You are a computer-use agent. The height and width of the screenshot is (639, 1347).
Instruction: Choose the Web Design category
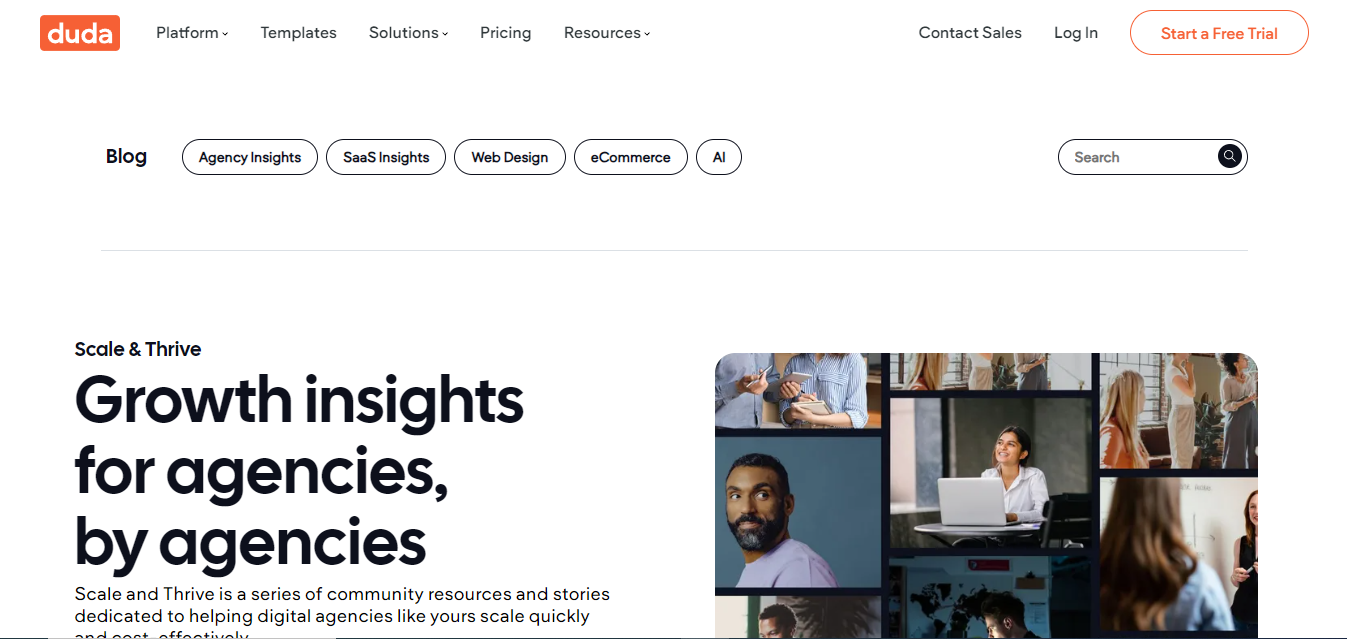tap(510, 157)
